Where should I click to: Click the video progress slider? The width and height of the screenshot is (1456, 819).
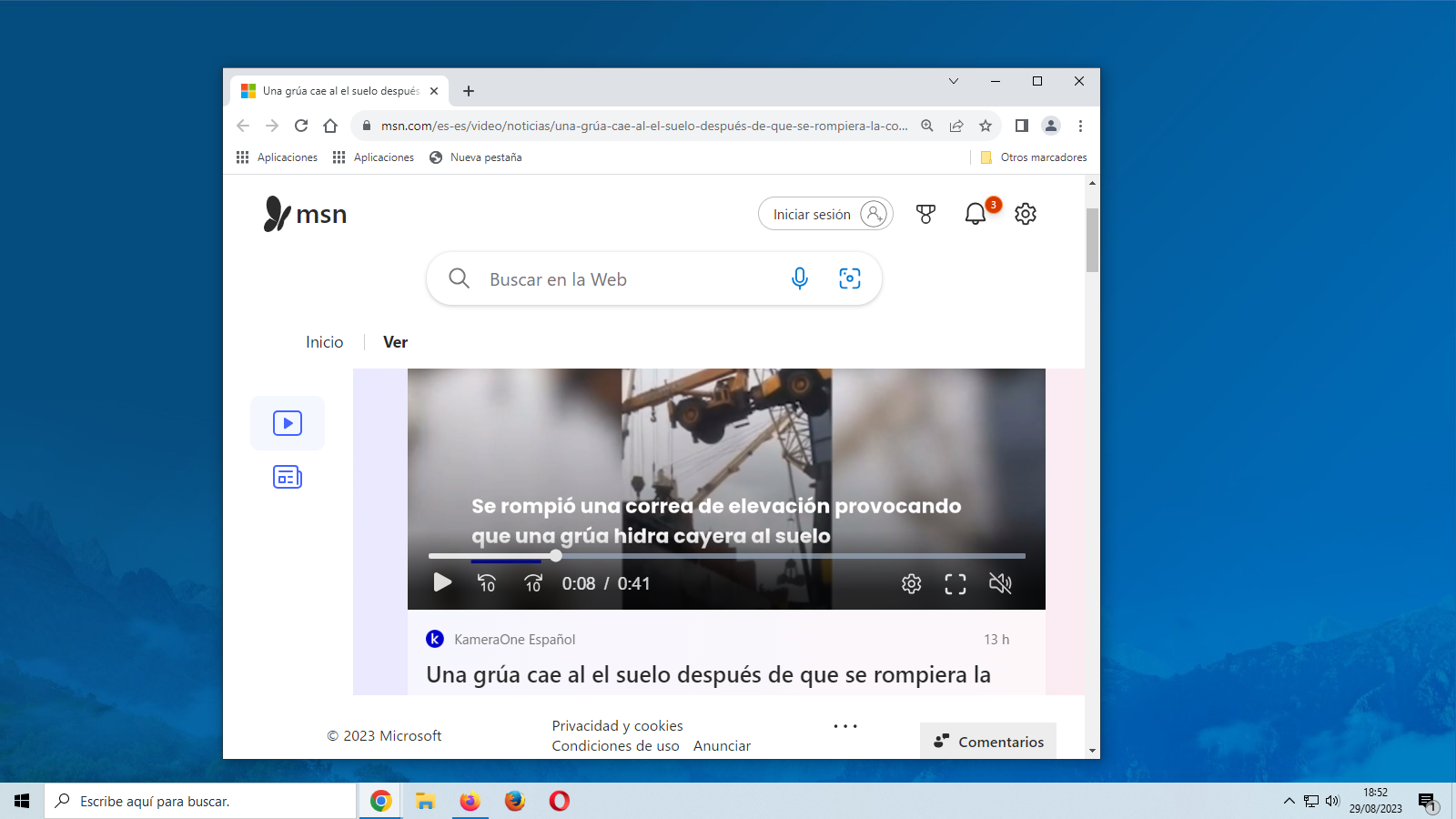pos(727,555)
